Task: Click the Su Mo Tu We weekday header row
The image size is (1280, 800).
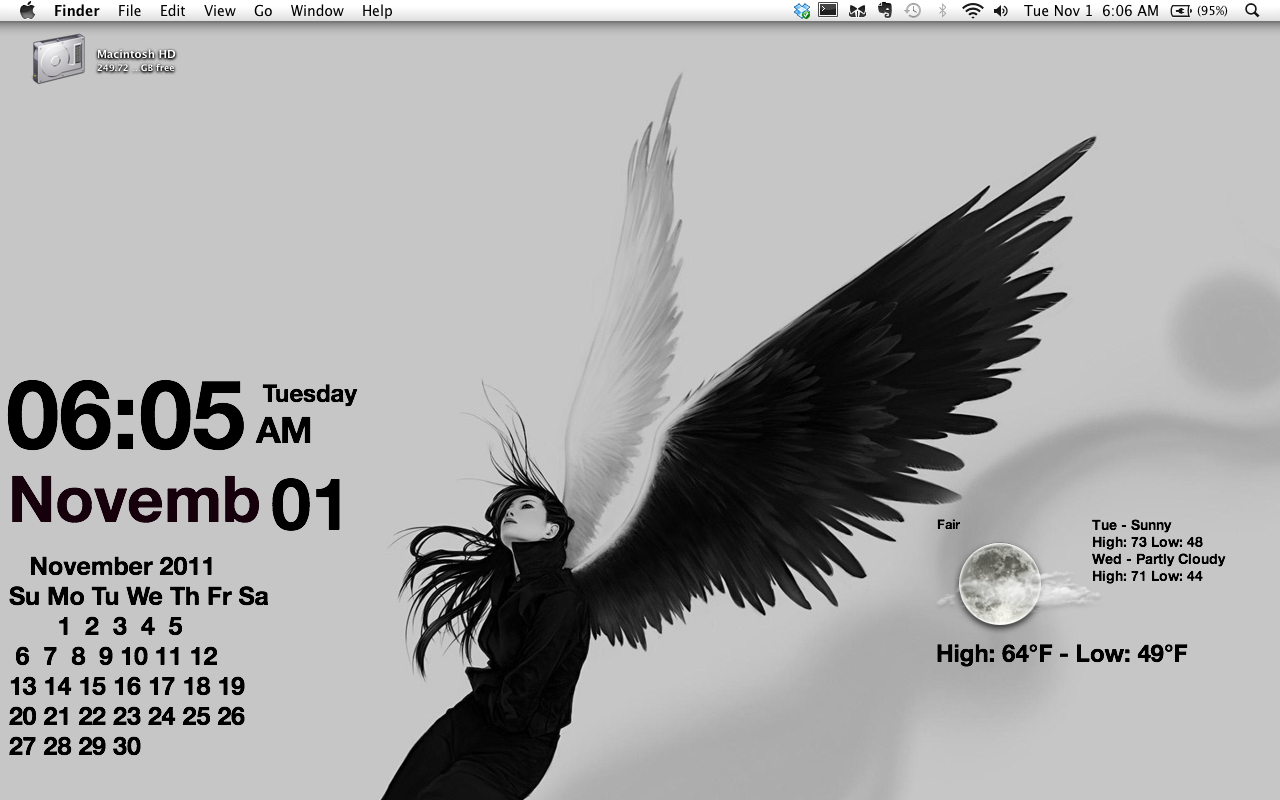Action: coord(139,597)
